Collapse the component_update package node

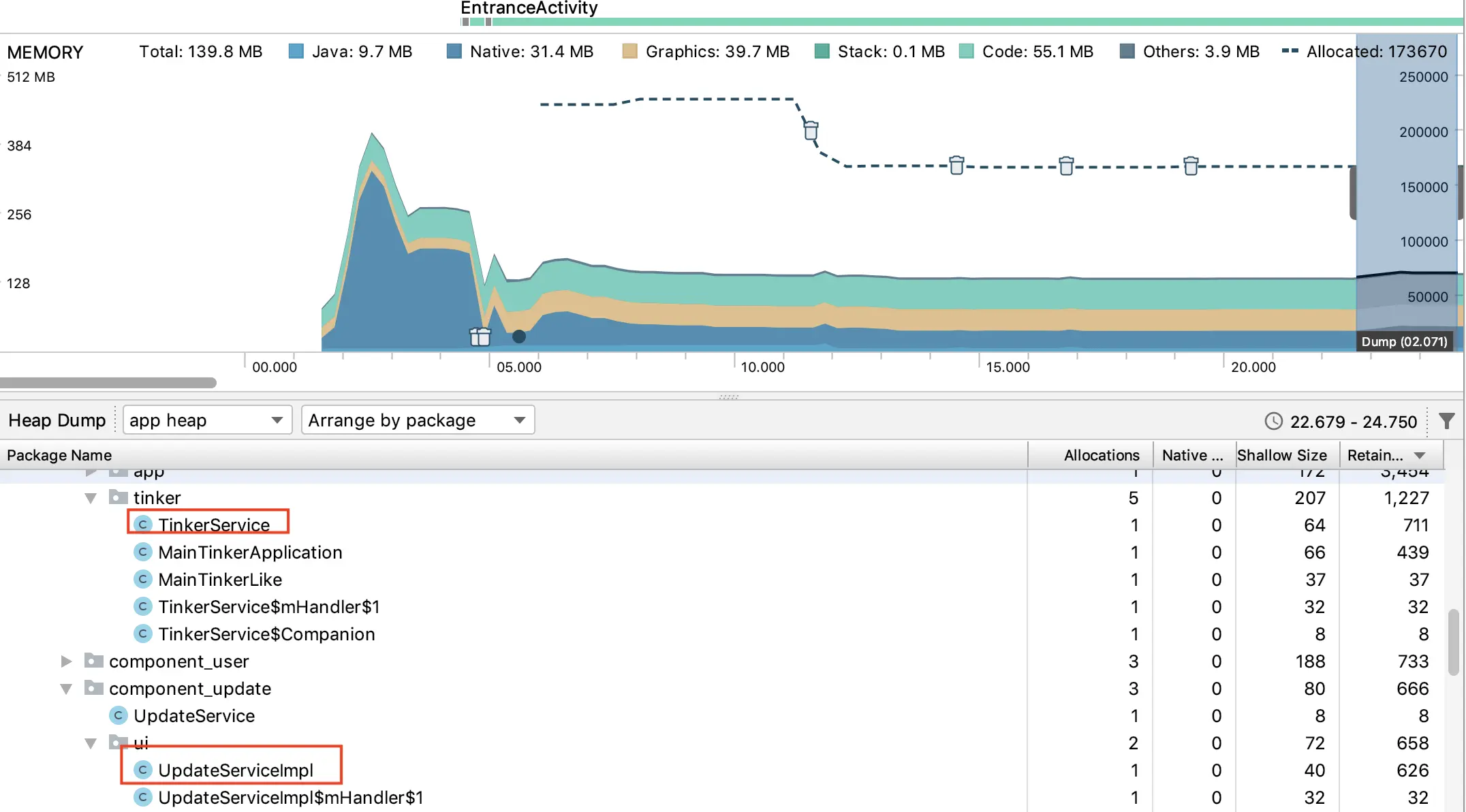[66, 689]
